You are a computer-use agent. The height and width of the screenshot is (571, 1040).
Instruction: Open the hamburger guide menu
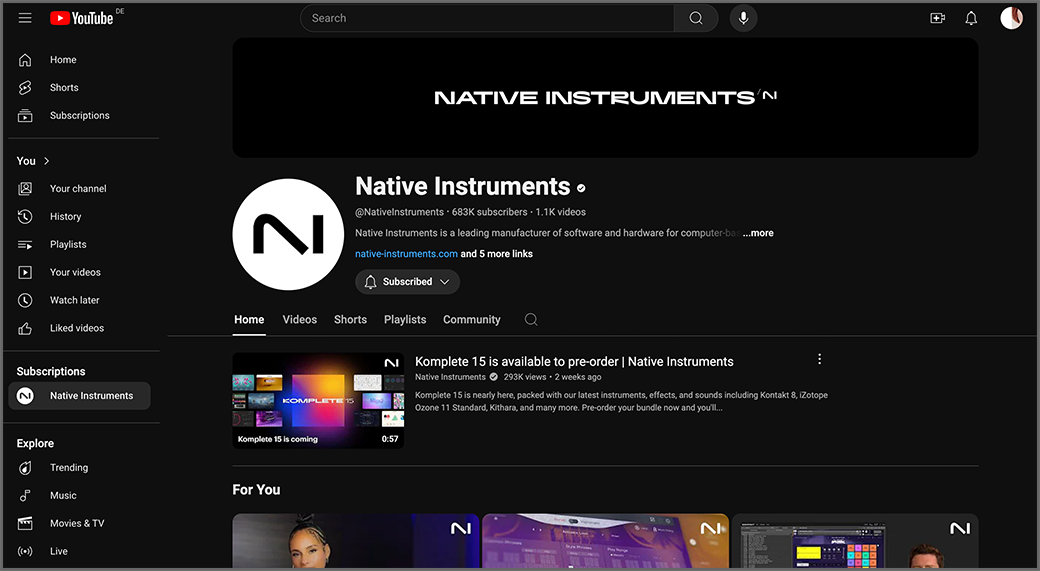point(25,18)
